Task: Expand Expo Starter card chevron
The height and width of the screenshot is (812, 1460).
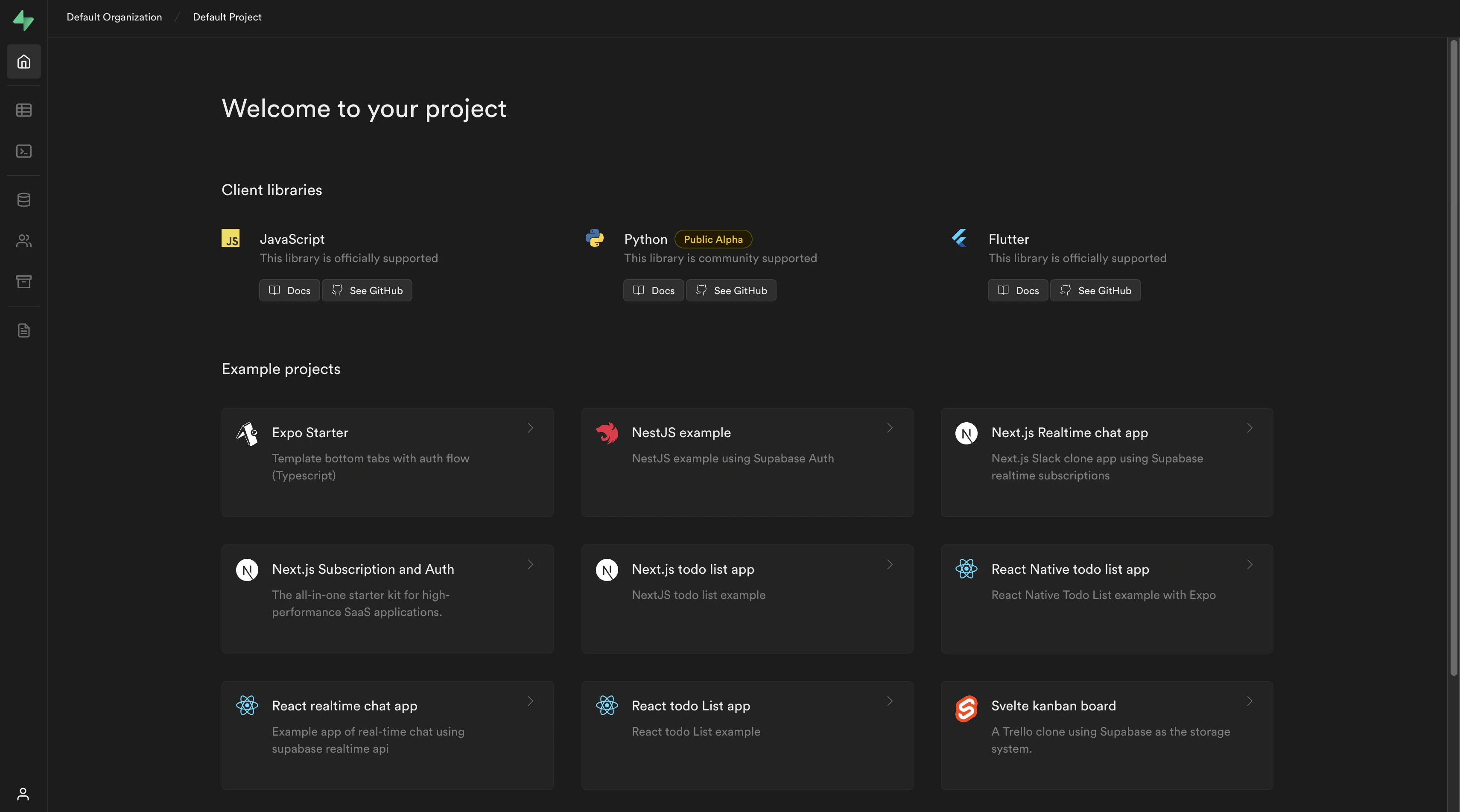Action: click(531, 428)
